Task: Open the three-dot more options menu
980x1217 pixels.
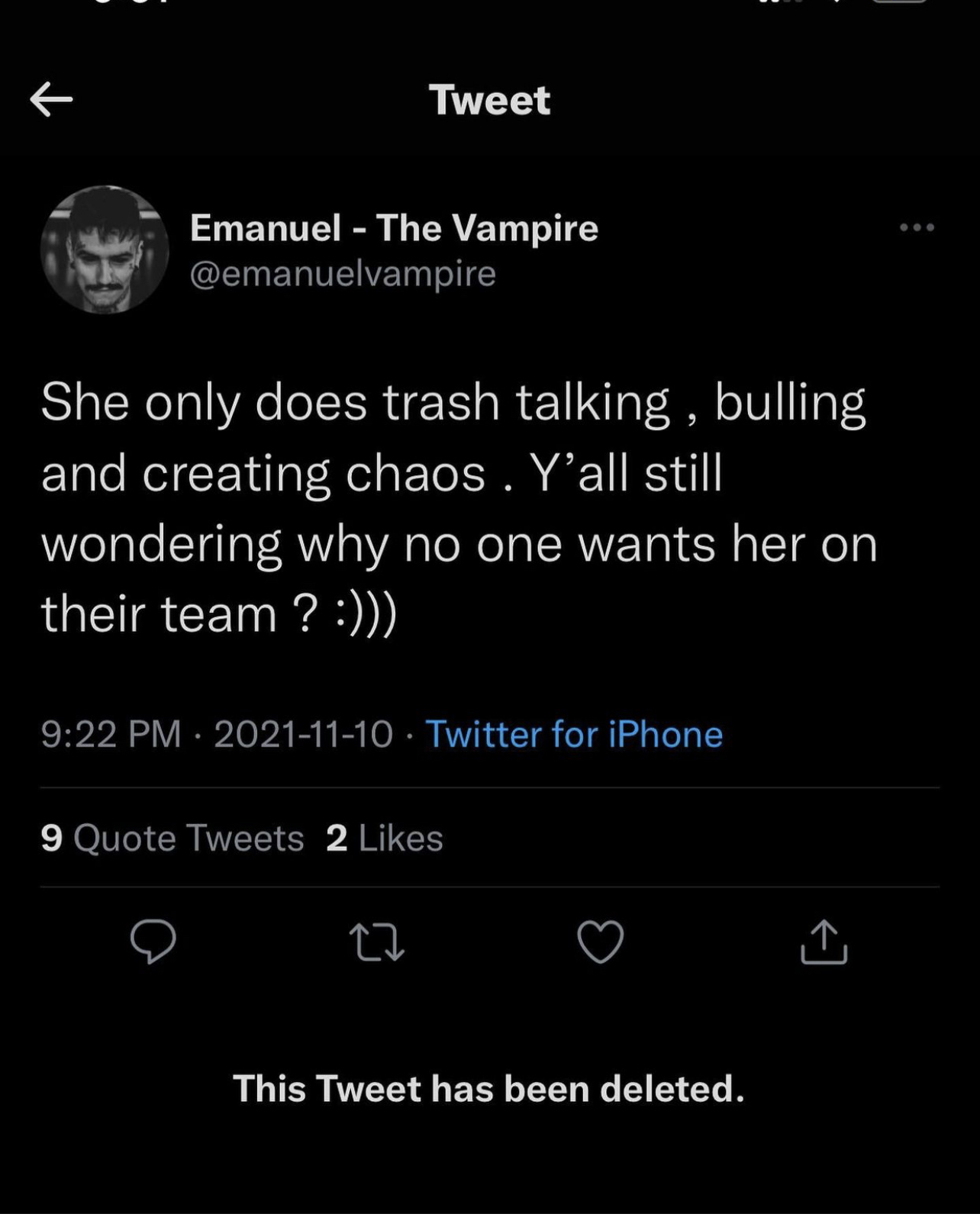Action: click(917, 227)
